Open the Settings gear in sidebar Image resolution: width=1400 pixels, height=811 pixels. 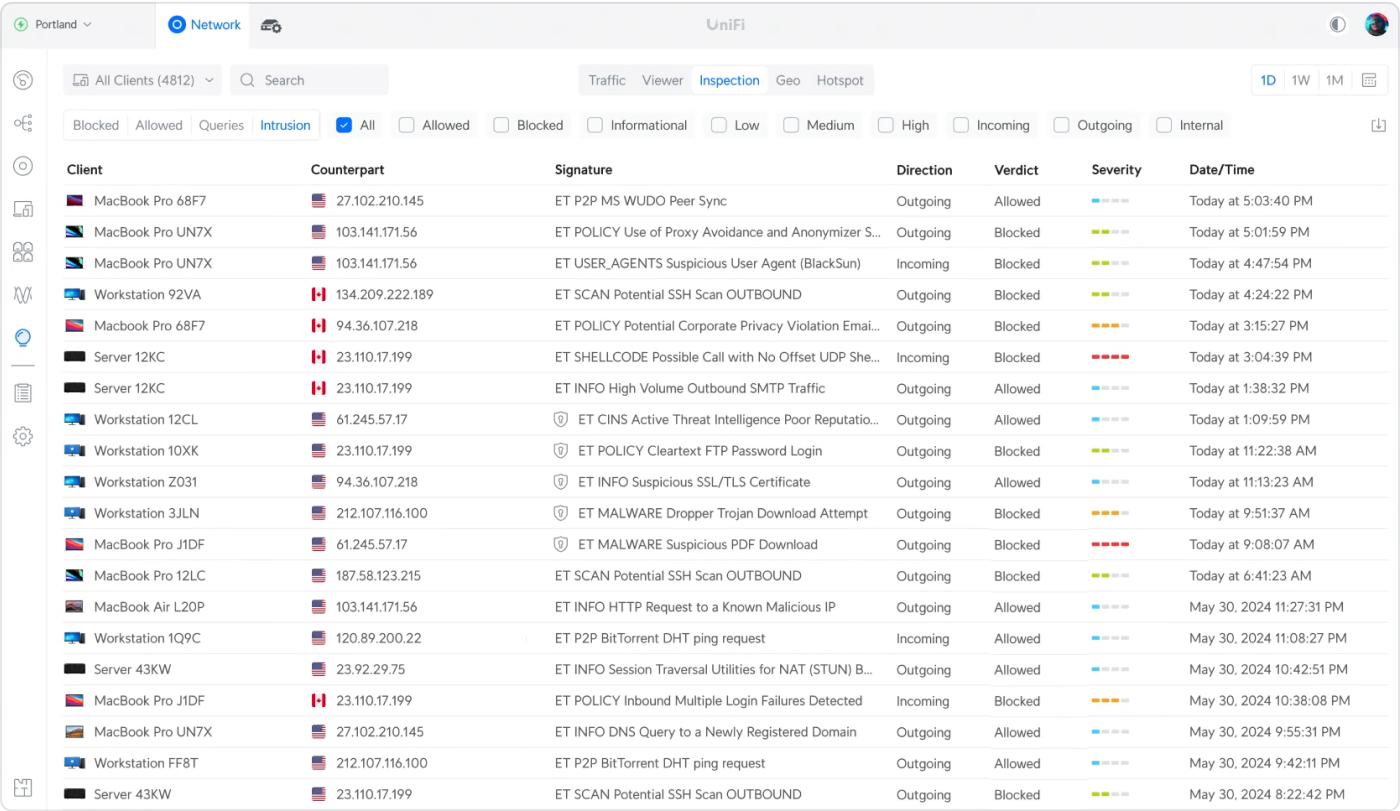[x=23, y=436]
